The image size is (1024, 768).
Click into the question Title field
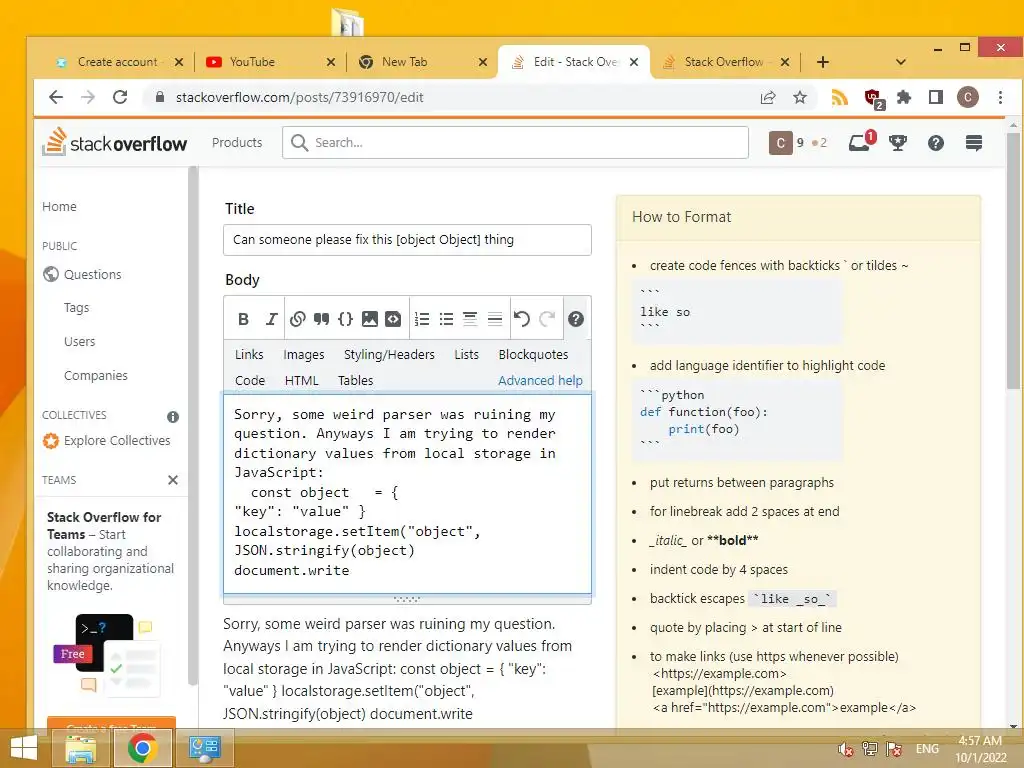[407, 240]
